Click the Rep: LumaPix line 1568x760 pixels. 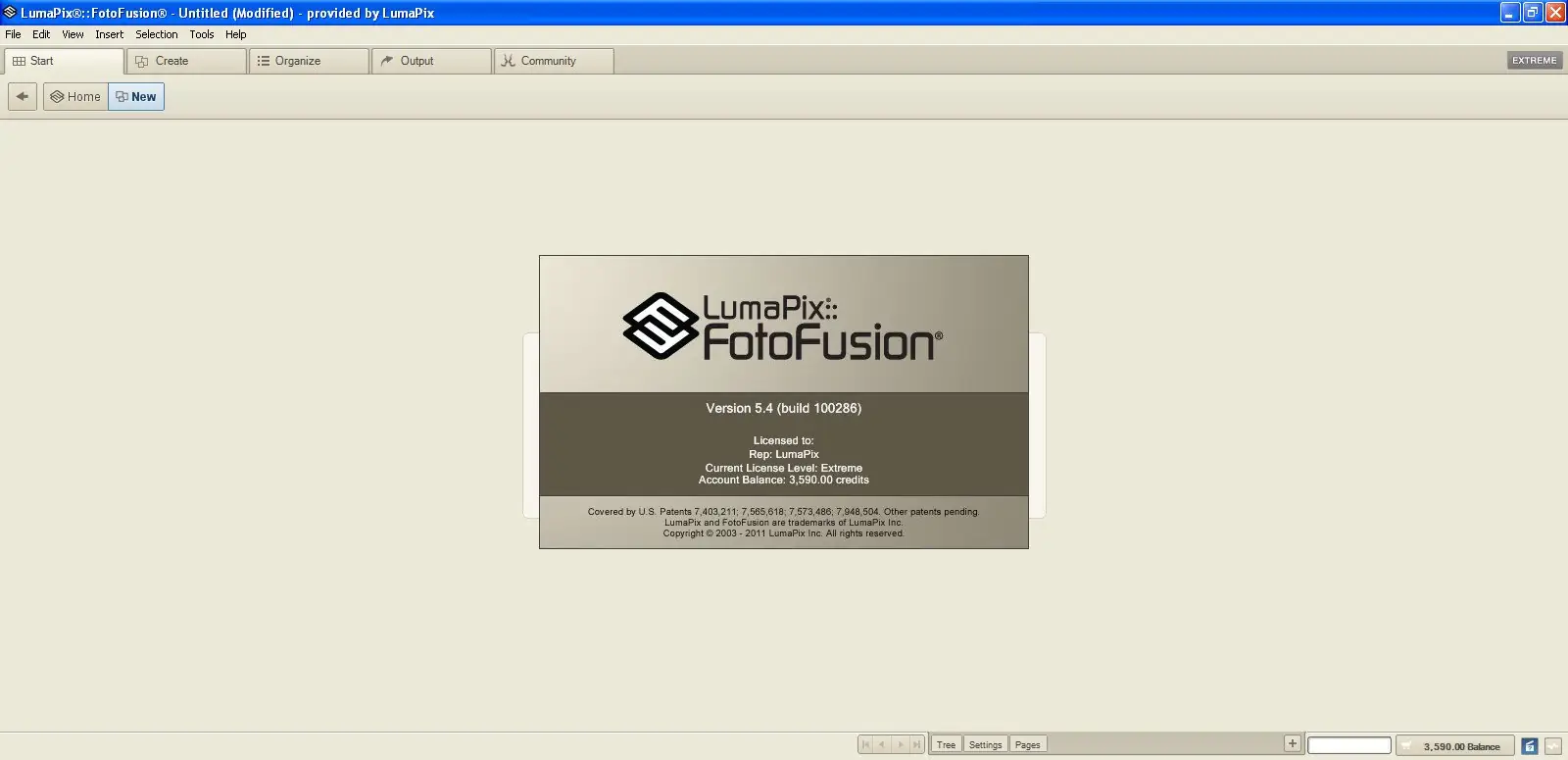784,454
